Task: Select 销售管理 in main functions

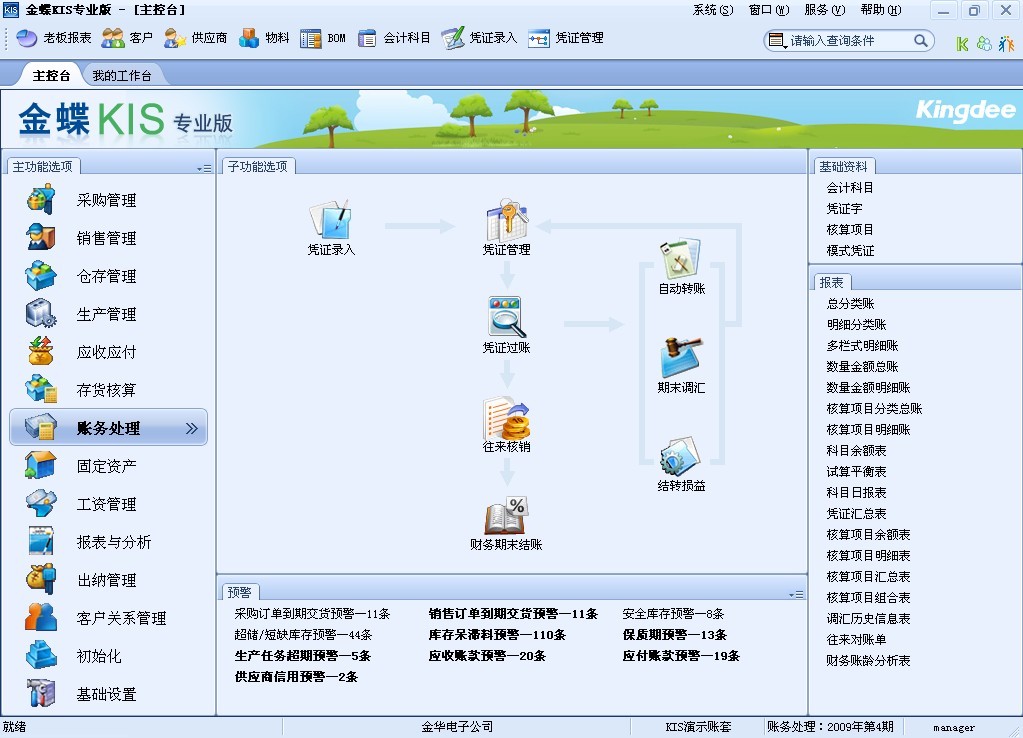Action: click(x=107, y=238)
